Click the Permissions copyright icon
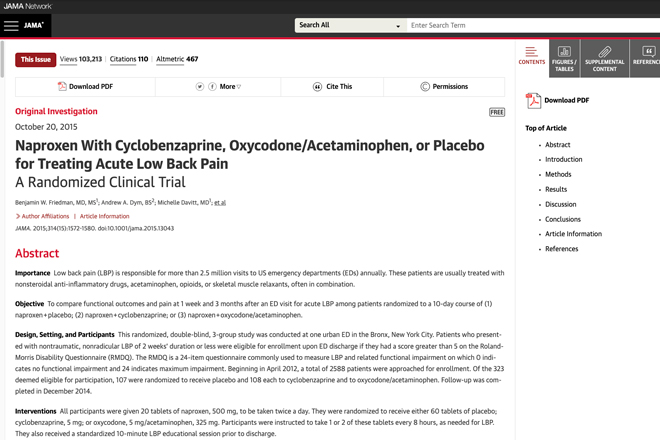The height and width of the screenshot is (440, 660). (x=425, y=86)
